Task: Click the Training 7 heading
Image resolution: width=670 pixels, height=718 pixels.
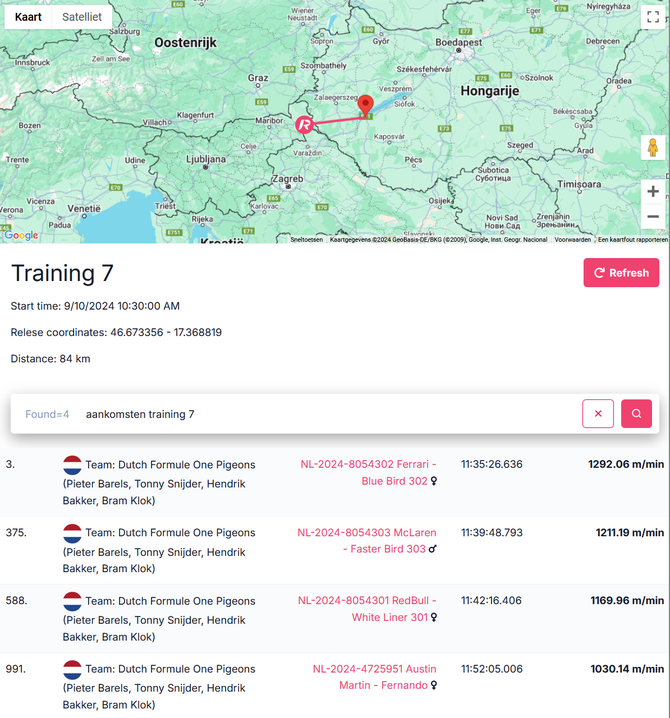Action: tap(62, 273)
